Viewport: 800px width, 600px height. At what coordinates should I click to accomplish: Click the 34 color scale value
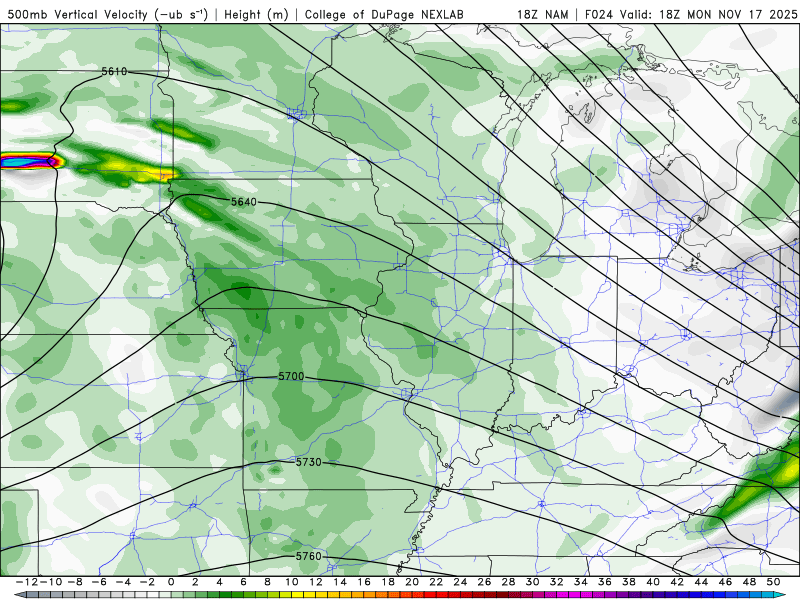(581, 582)
